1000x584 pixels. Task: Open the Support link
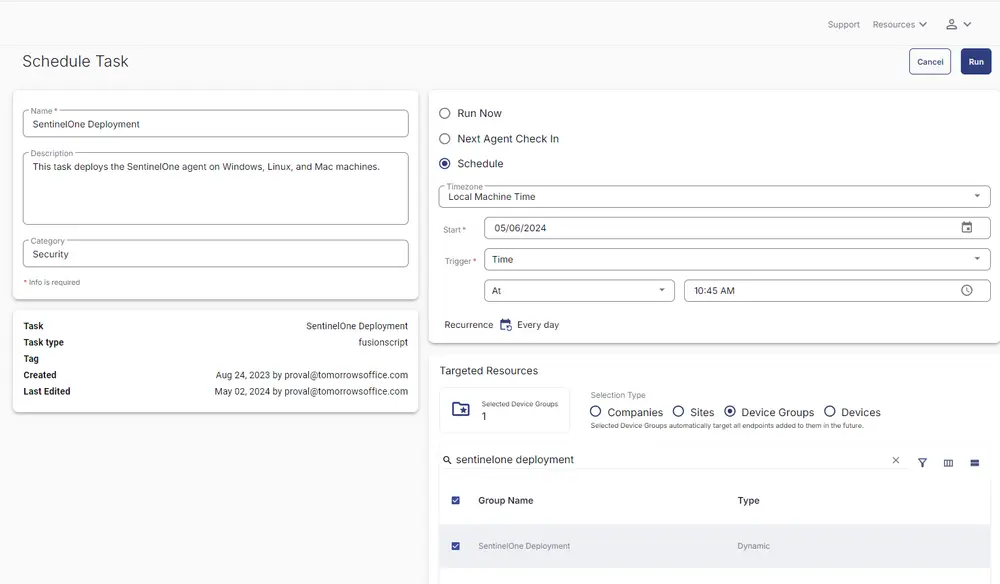click(843, 24)
